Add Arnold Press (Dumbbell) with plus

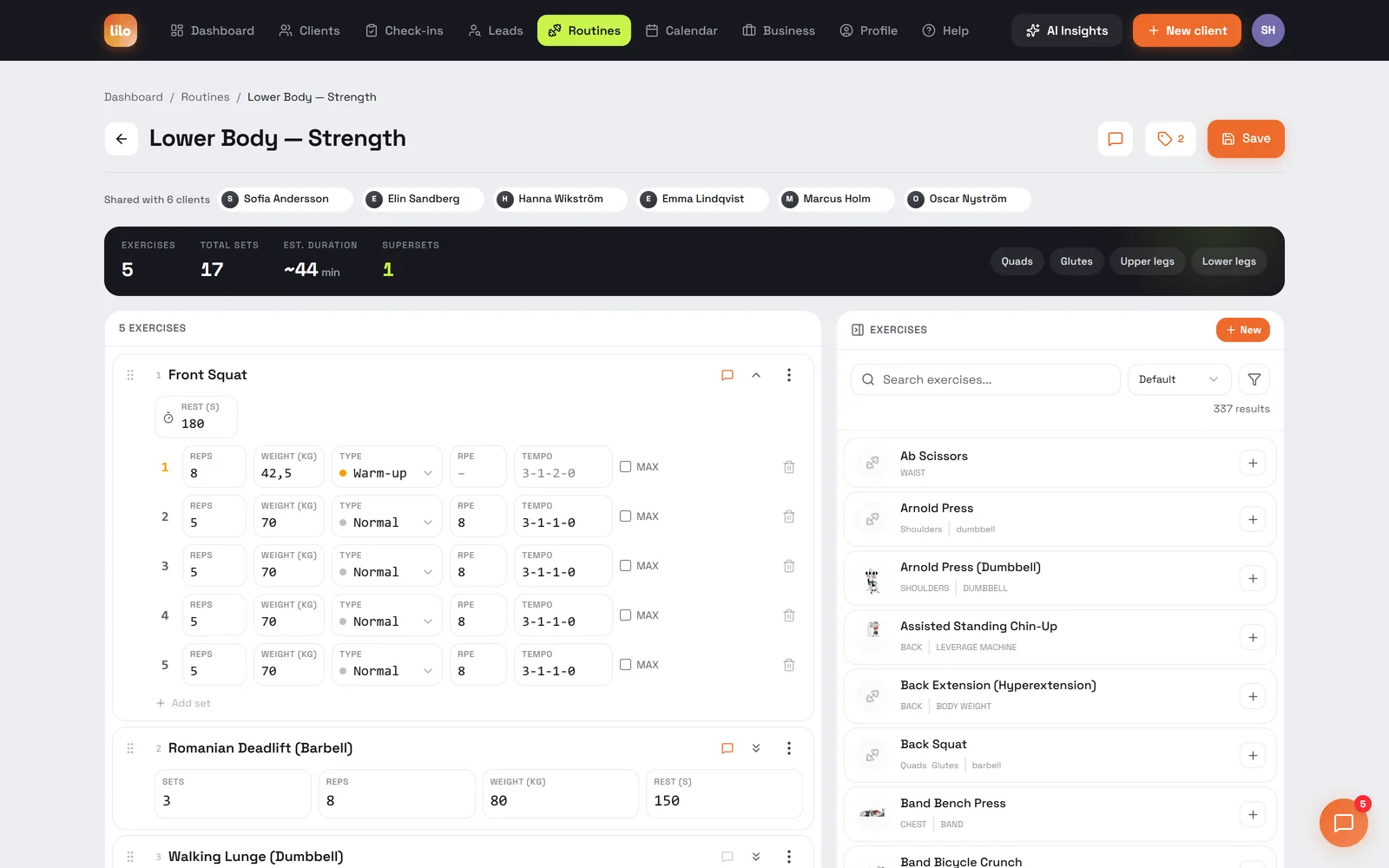tap(1253, 578)
